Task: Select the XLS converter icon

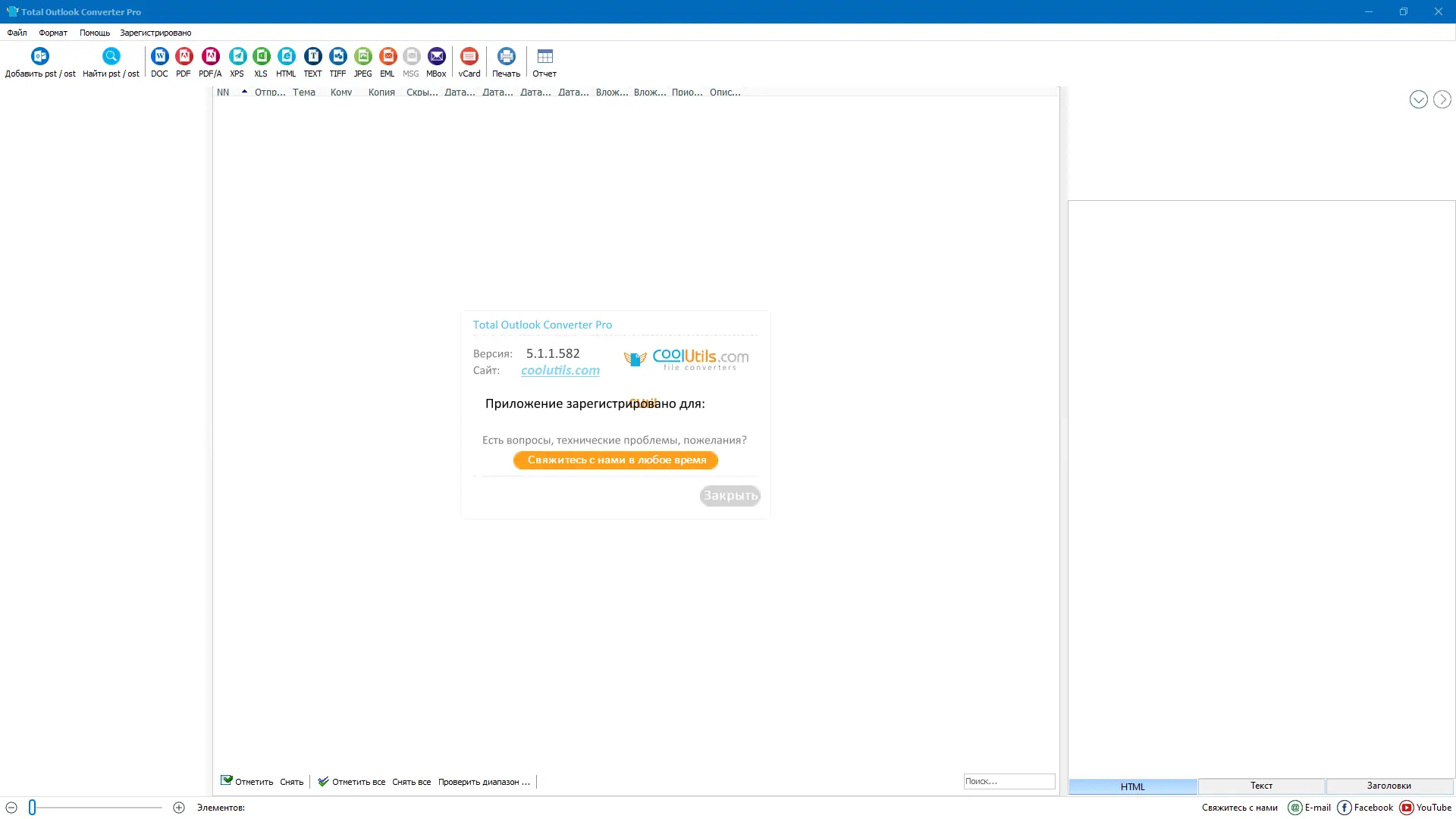Action: tap(261, 57)
